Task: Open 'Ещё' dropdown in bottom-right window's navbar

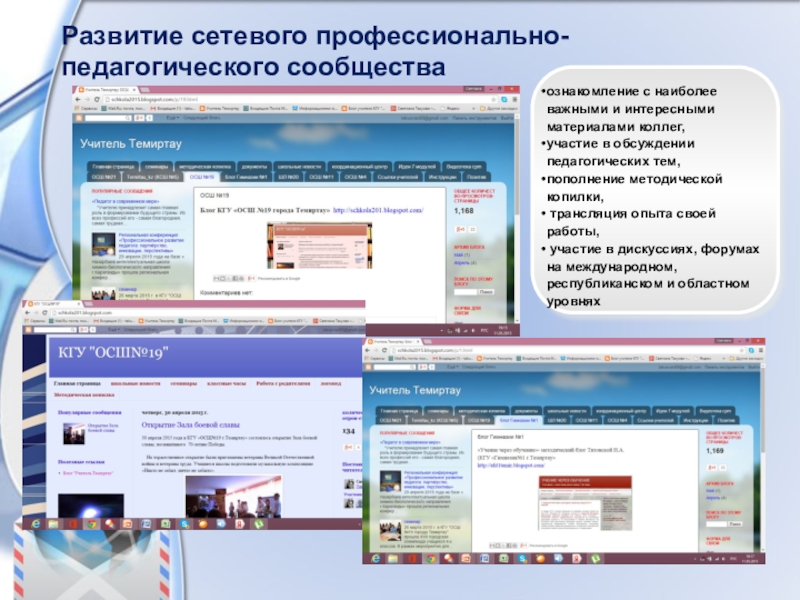Action: point(453,367)
